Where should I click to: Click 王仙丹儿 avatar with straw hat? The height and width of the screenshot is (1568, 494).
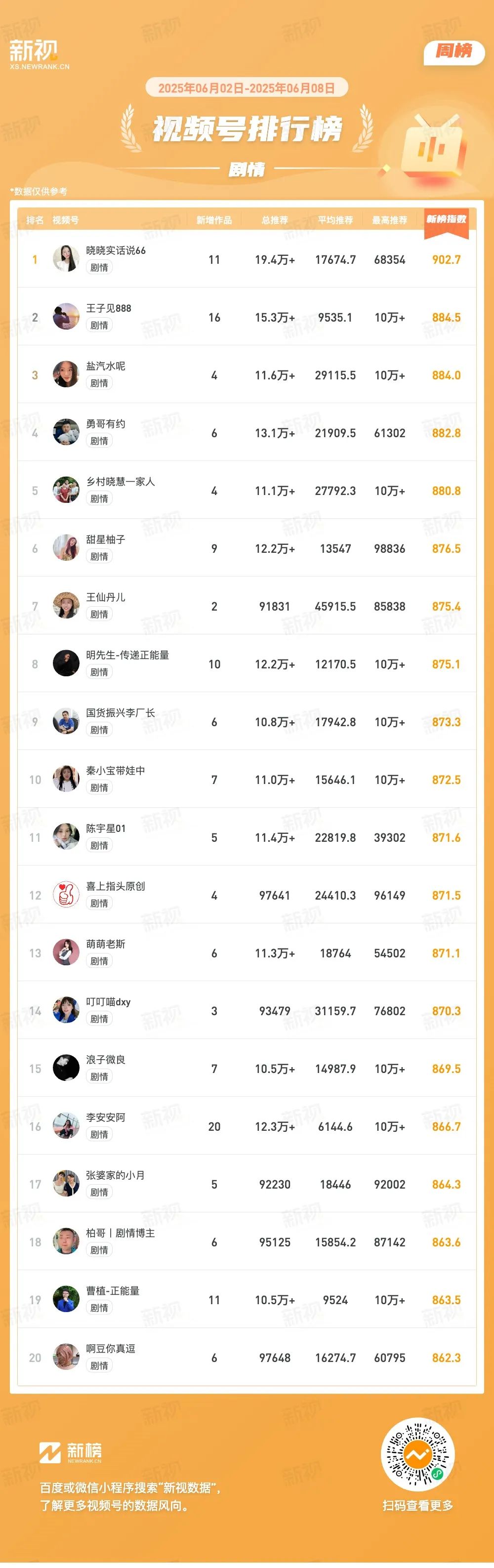[x=66, y=606]
